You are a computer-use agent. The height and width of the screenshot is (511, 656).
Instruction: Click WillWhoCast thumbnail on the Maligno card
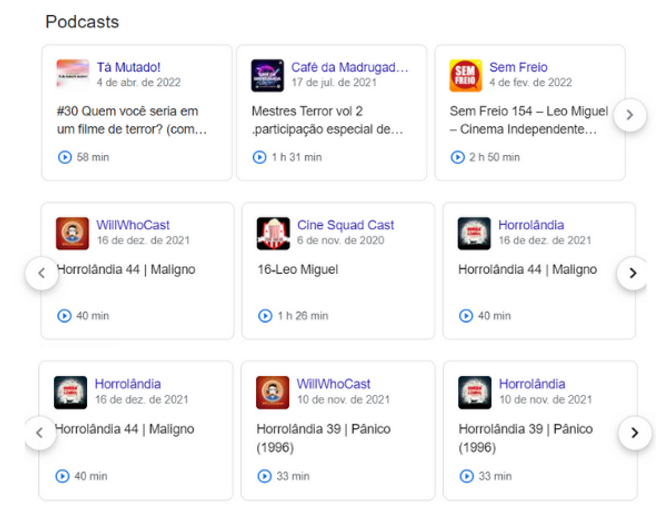(72, 233)
